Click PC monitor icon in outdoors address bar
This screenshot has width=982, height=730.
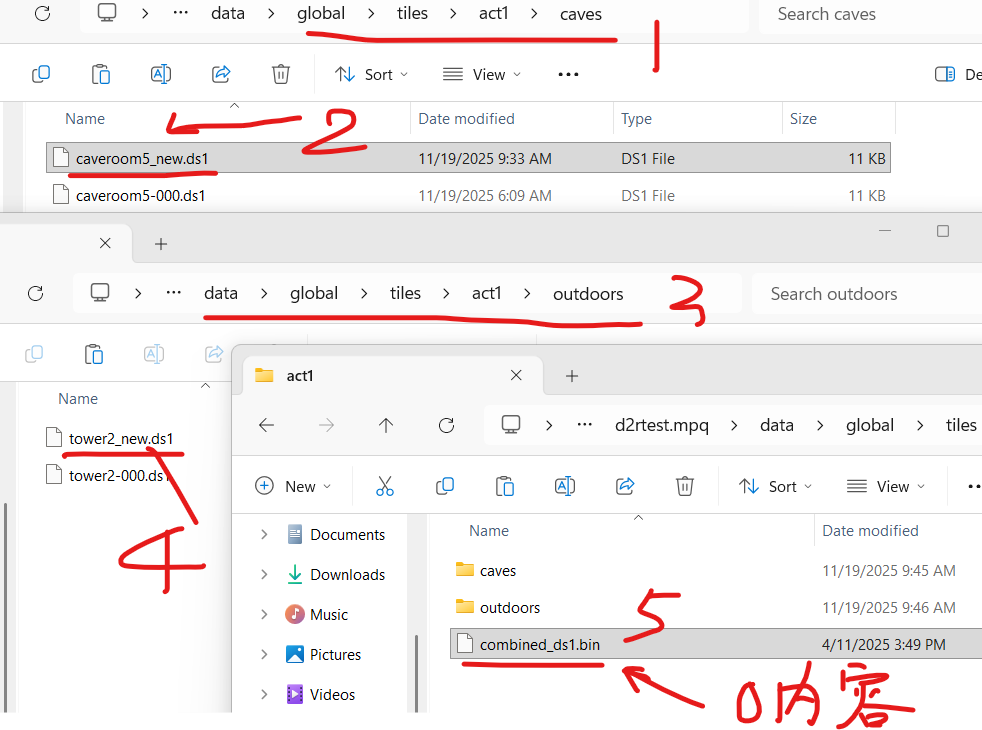100,292
